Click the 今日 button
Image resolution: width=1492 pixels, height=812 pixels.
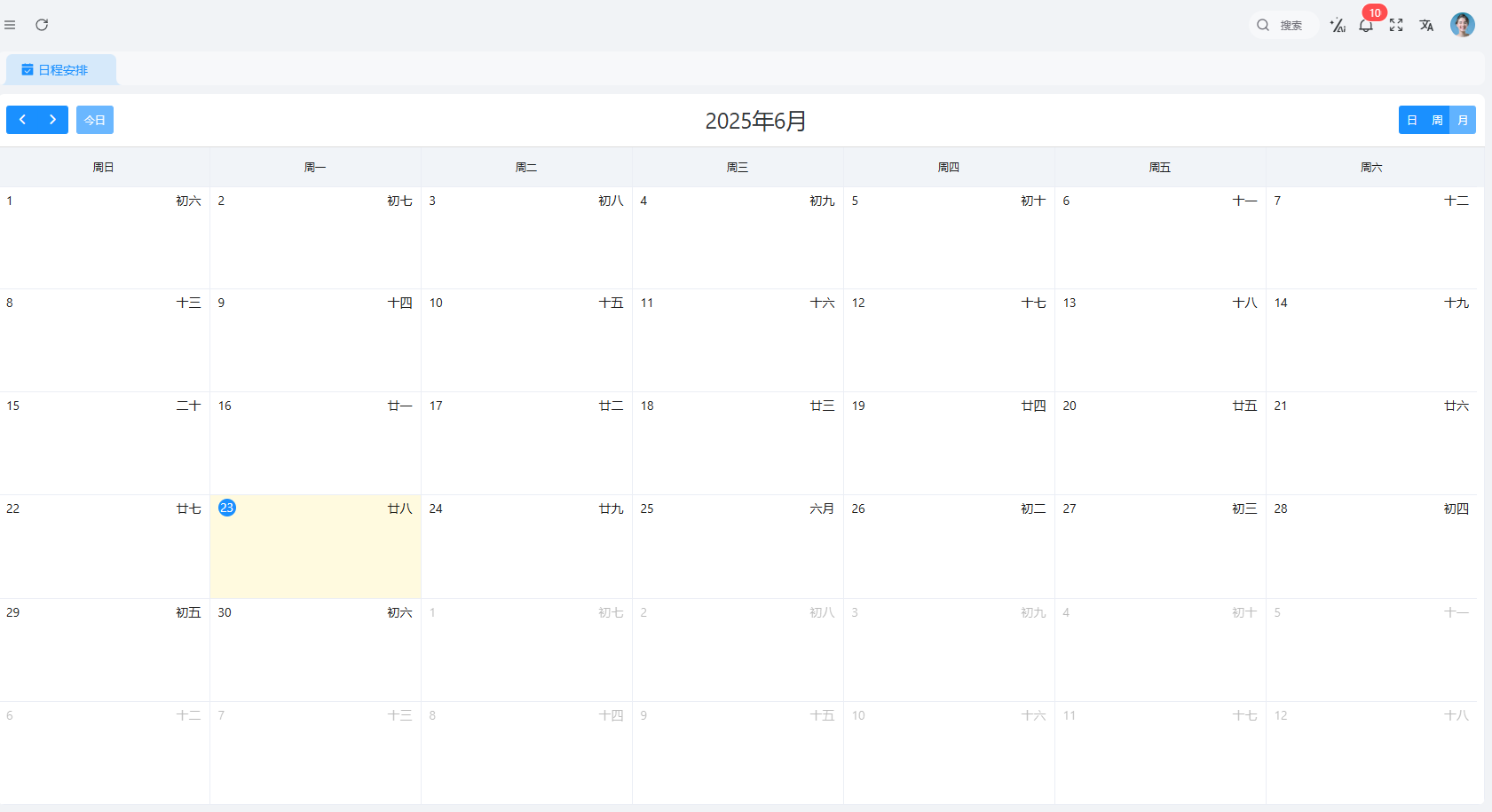[95, 120]
